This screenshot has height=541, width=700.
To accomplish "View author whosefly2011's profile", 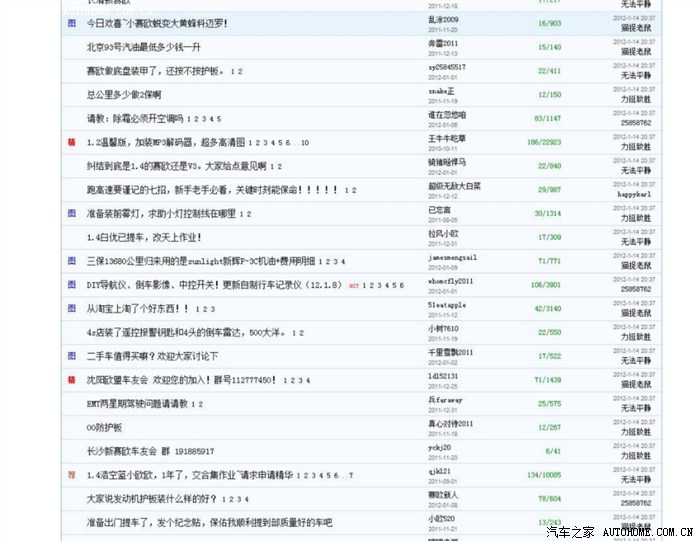I will [450, 281].
